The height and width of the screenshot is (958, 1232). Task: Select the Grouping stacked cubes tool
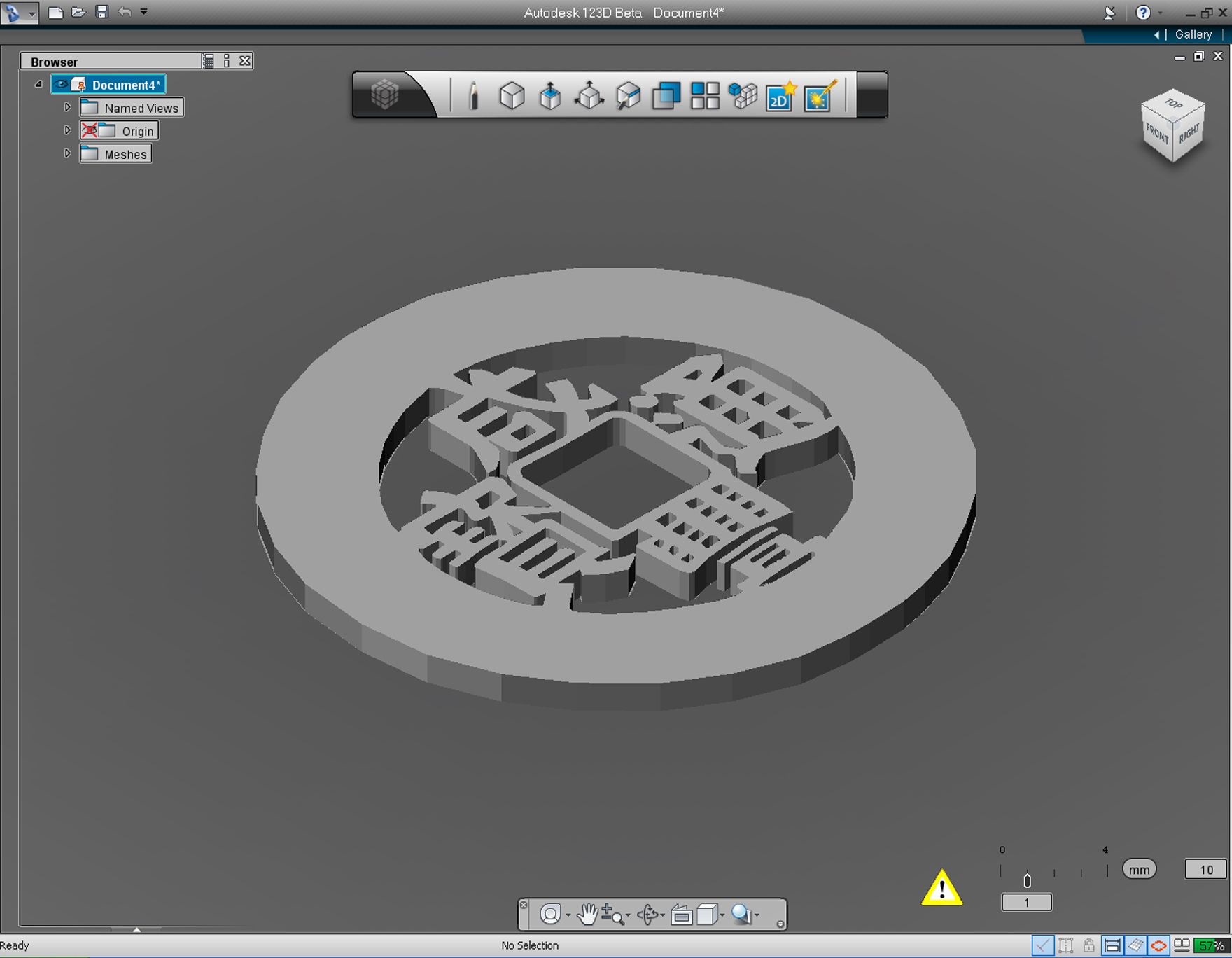point(743,95)
